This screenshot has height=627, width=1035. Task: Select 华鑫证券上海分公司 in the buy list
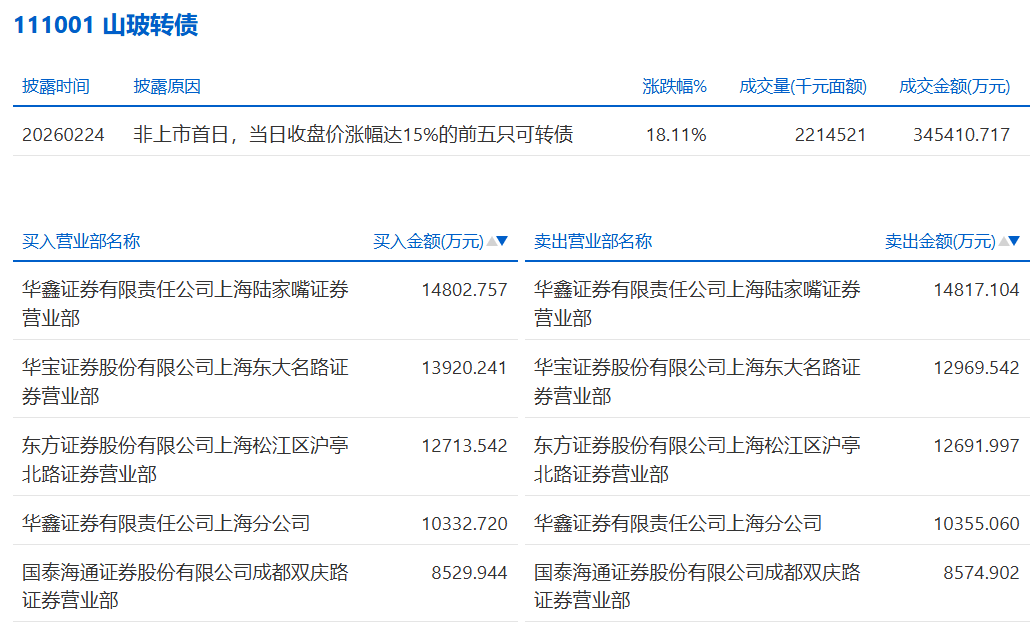(x=166, y=523)
